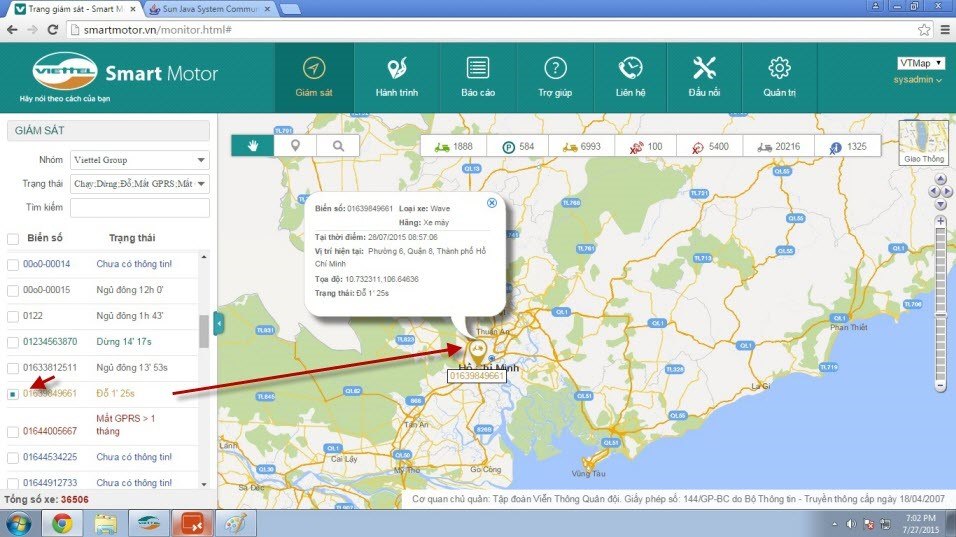
Task: Focus the Tìm kiếm search field
Action: pyautogui.click(x=139, y=207)
